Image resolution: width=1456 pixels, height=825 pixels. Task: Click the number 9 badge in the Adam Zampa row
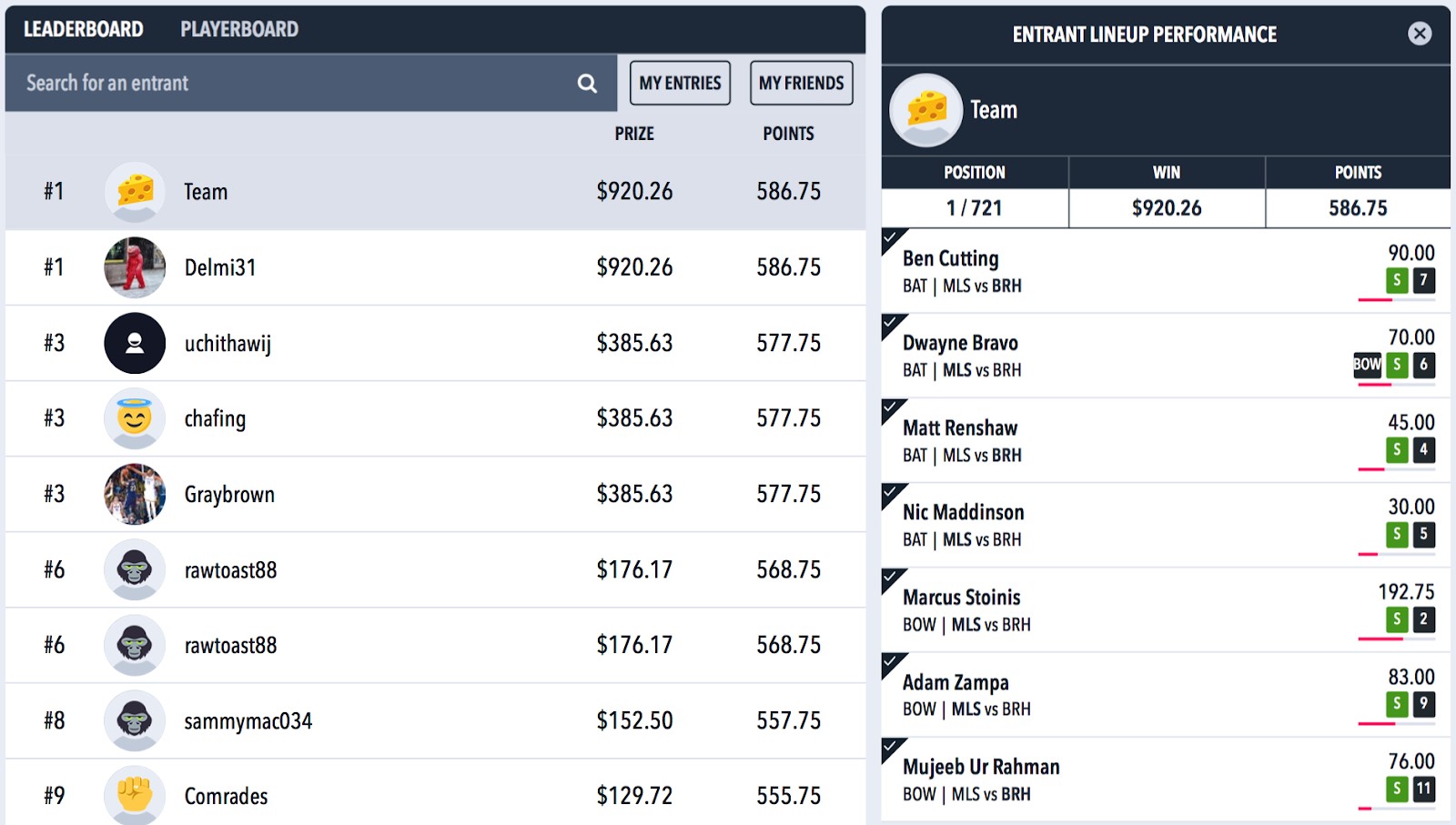pos(1424,704)
